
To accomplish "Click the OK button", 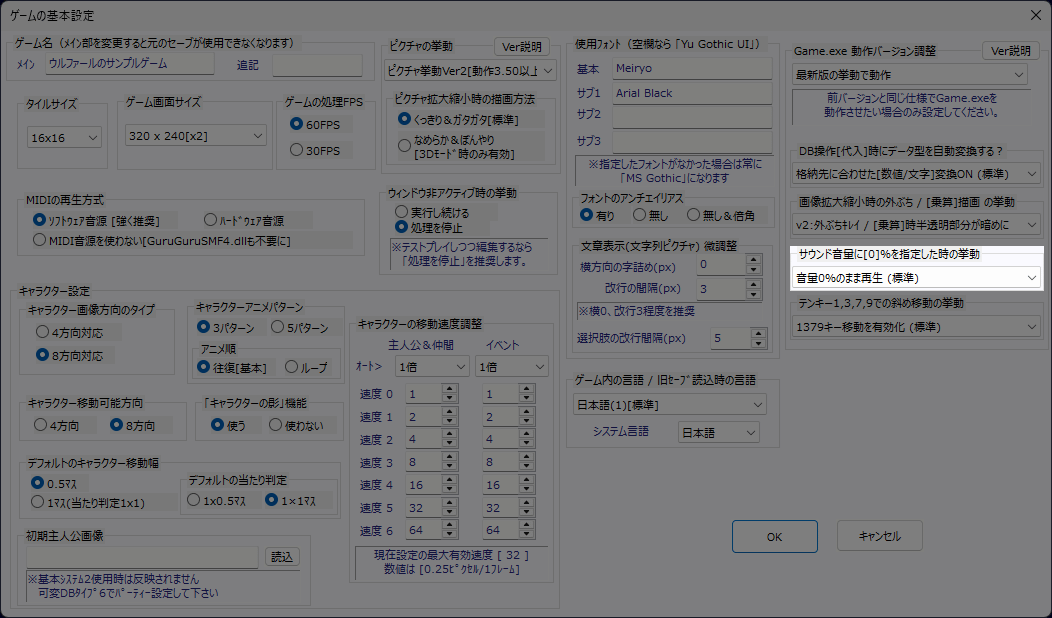I will pos(774,536).
